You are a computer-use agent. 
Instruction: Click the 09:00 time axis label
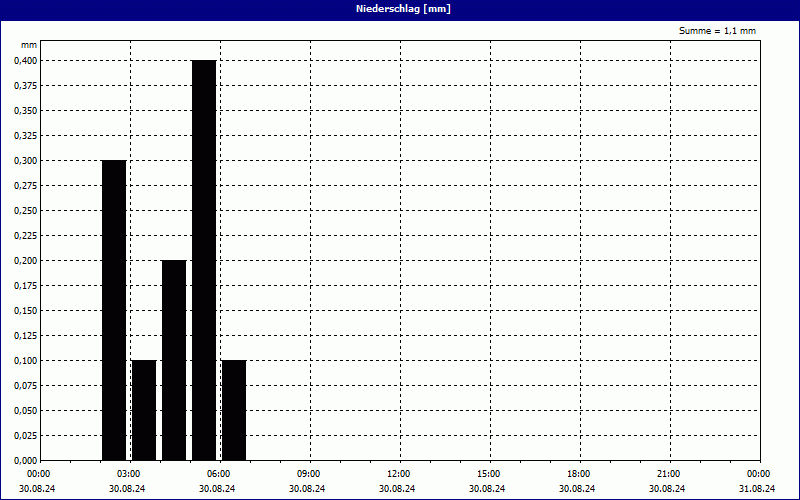pyautogui.click(x=308, y=474)
